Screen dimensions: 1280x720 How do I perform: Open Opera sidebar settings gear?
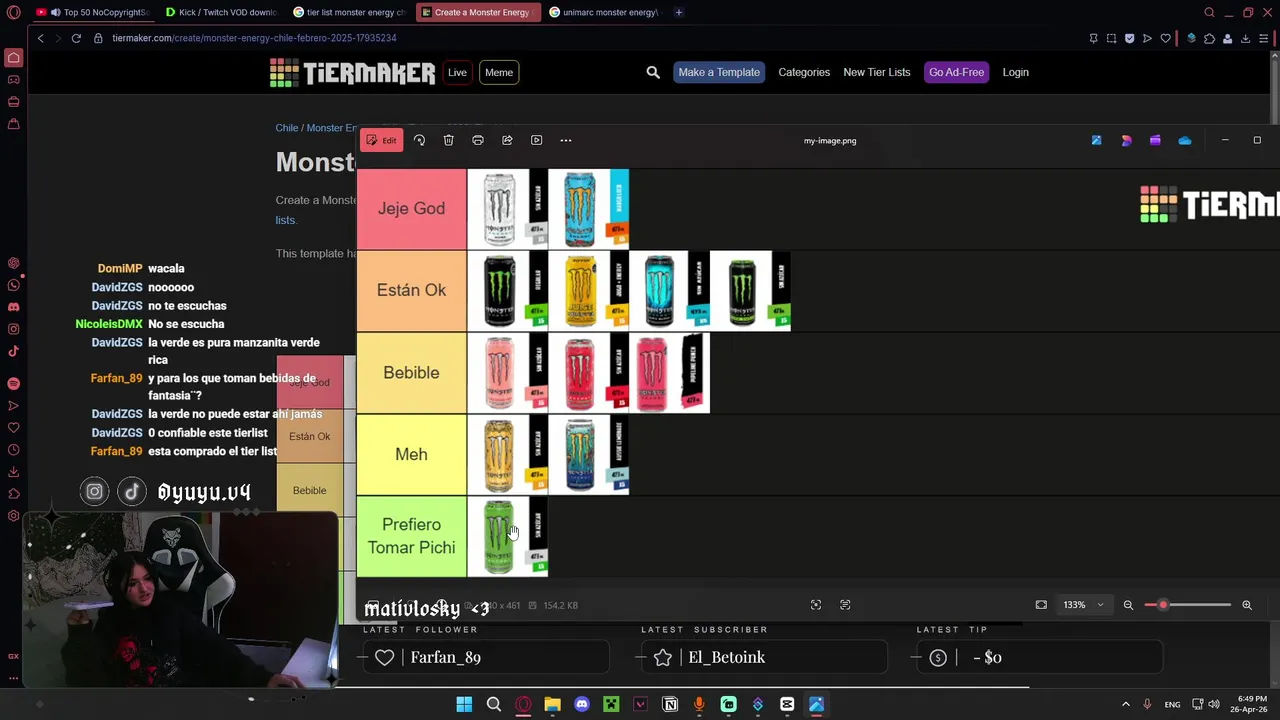click(14, 516)
